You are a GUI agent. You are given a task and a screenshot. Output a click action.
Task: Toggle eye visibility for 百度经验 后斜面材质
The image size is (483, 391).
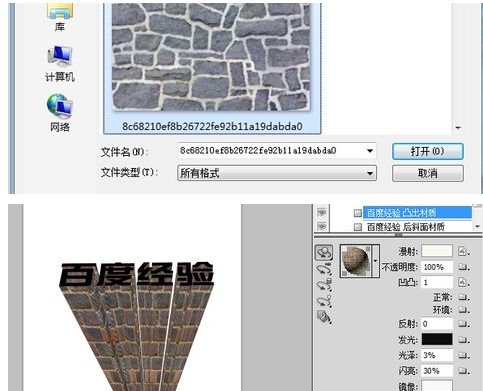322,227
